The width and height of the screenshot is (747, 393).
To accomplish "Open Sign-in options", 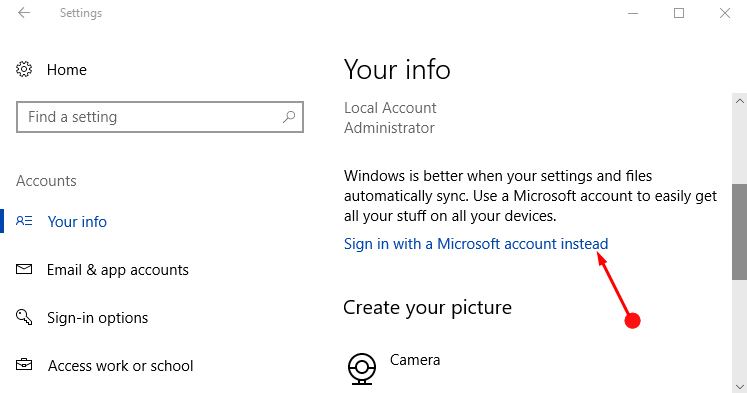I will (x=98, y=318).
